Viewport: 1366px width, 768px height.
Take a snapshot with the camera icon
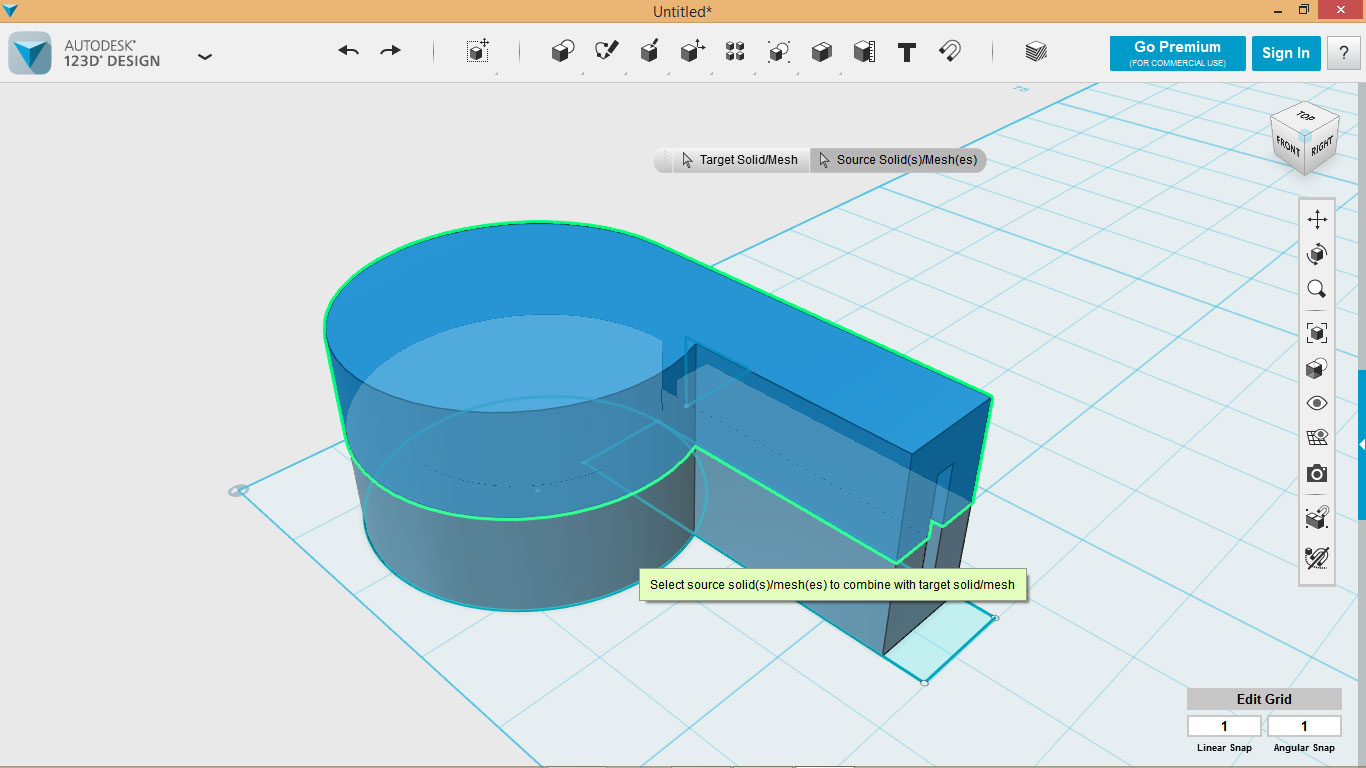coord(1316,473)
